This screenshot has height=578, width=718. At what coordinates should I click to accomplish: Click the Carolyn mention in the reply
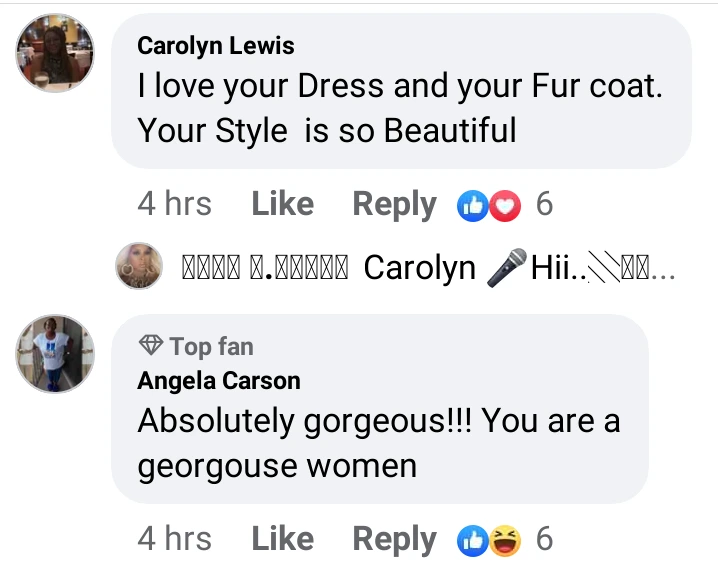point(419,269)
